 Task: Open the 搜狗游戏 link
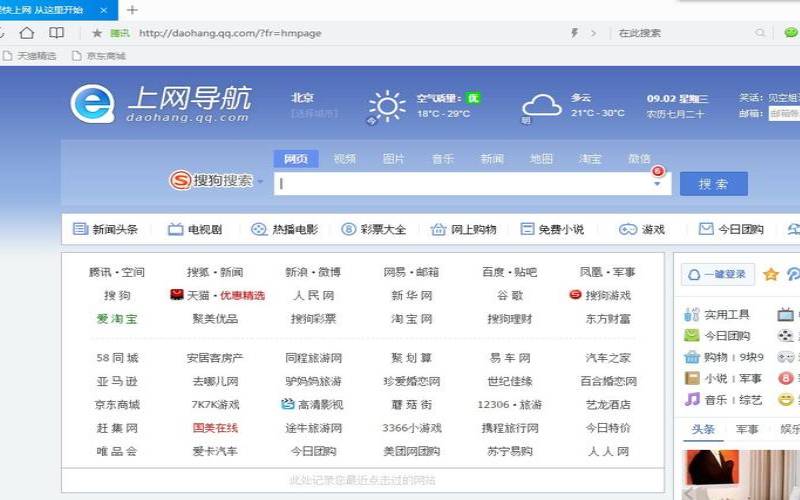click(x=600, y=295)
